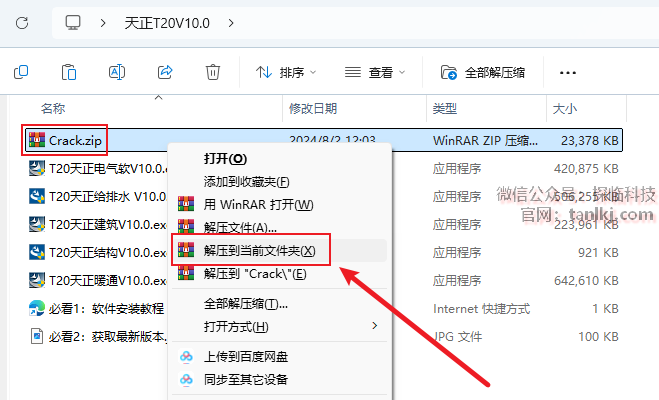The height and width of the screenshot is (400, 659).
Task: Select T20天正电气软V10.0 file
Action: [x=108, y=168]
